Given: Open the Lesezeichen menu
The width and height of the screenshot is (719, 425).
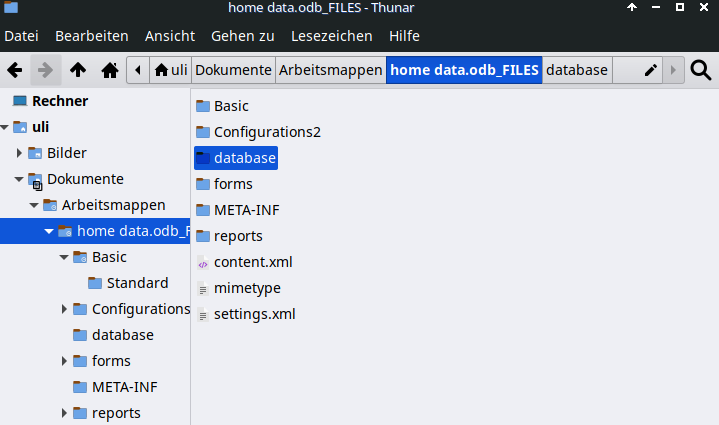Looking at the screenshot, I should [x=331, y=36].
